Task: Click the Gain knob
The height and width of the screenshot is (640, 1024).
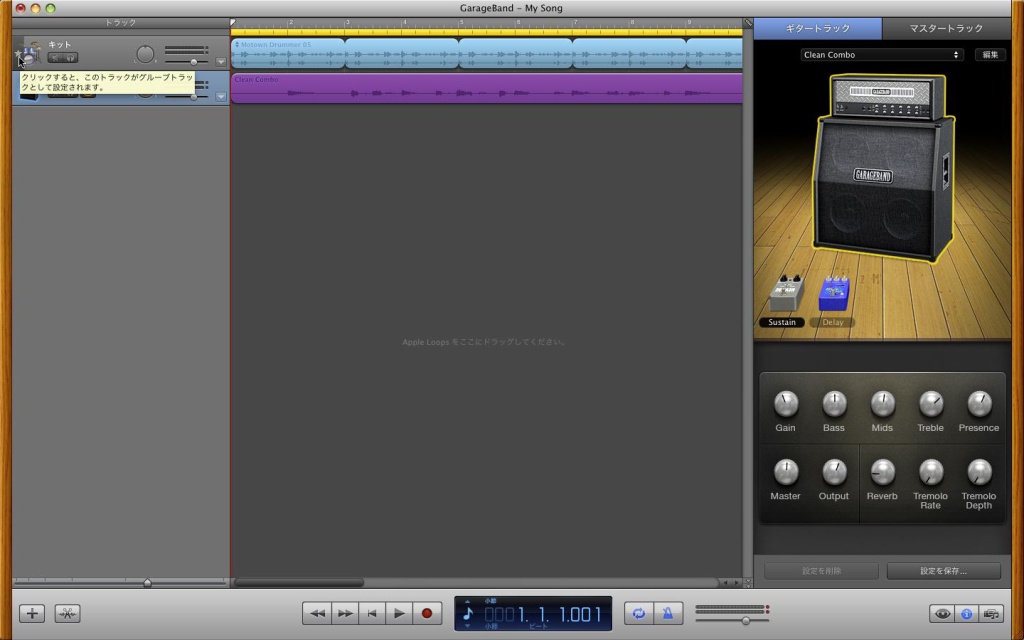Action: 786,404
